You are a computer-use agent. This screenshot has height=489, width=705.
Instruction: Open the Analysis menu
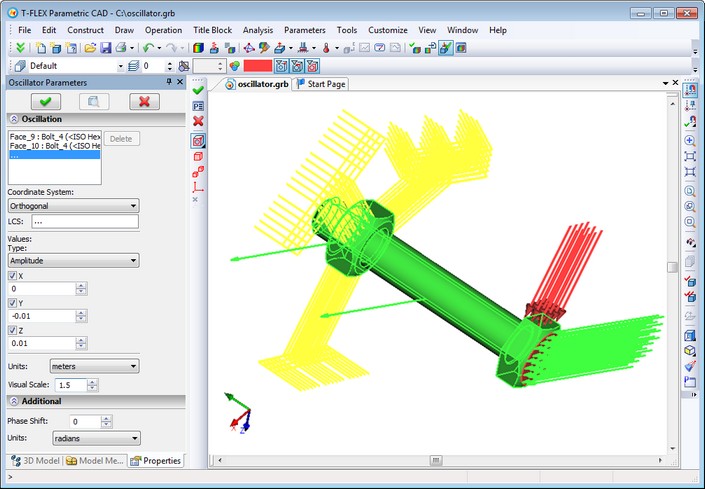click(x=257, y=30)
